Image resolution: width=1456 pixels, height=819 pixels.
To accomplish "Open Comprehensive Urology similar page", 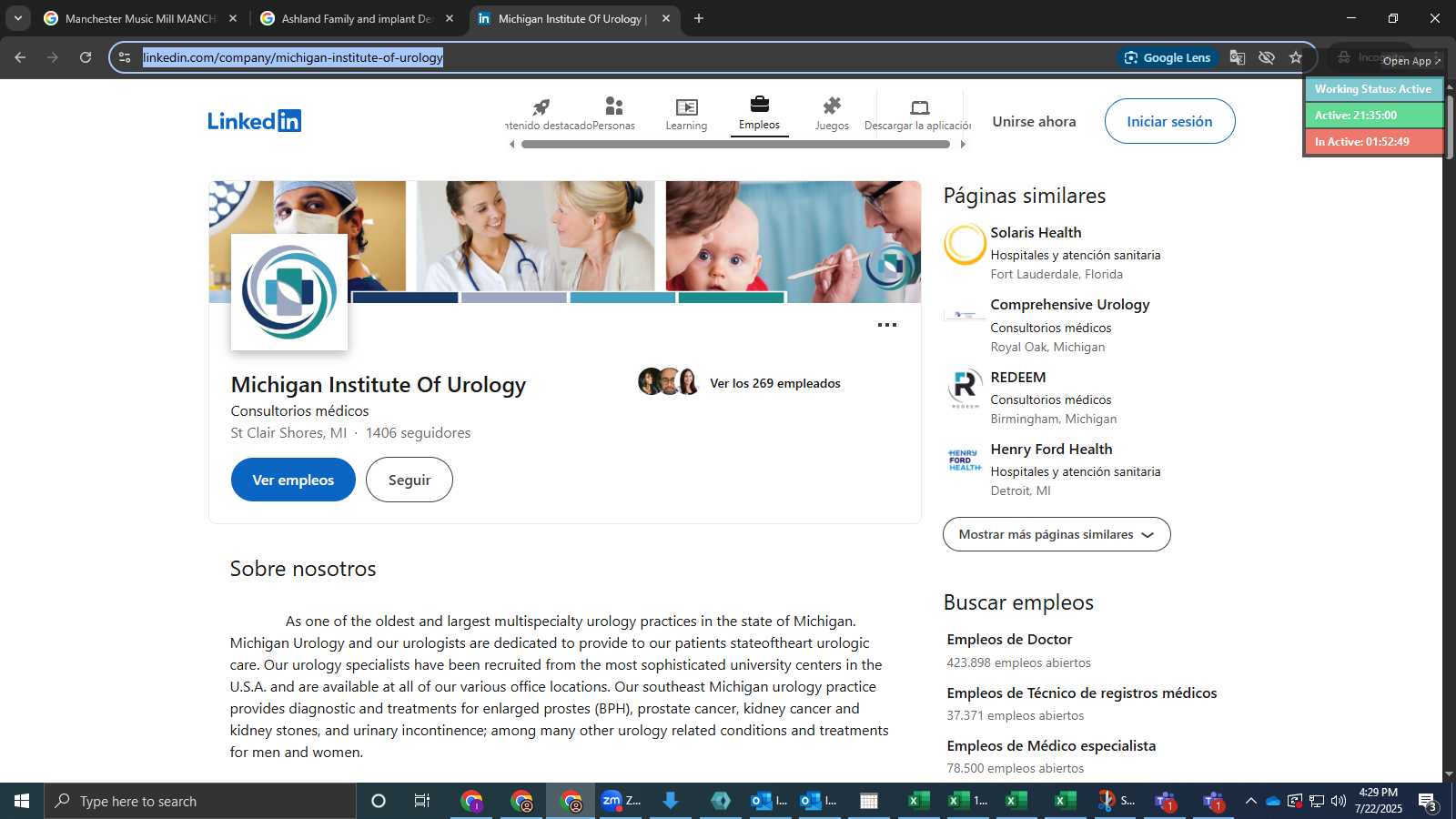I will tap(1070, 305).
